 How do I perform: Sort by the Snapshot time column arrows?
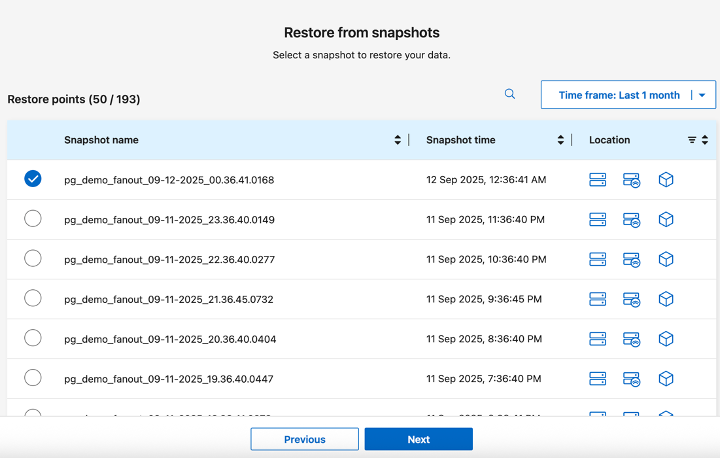561,140
